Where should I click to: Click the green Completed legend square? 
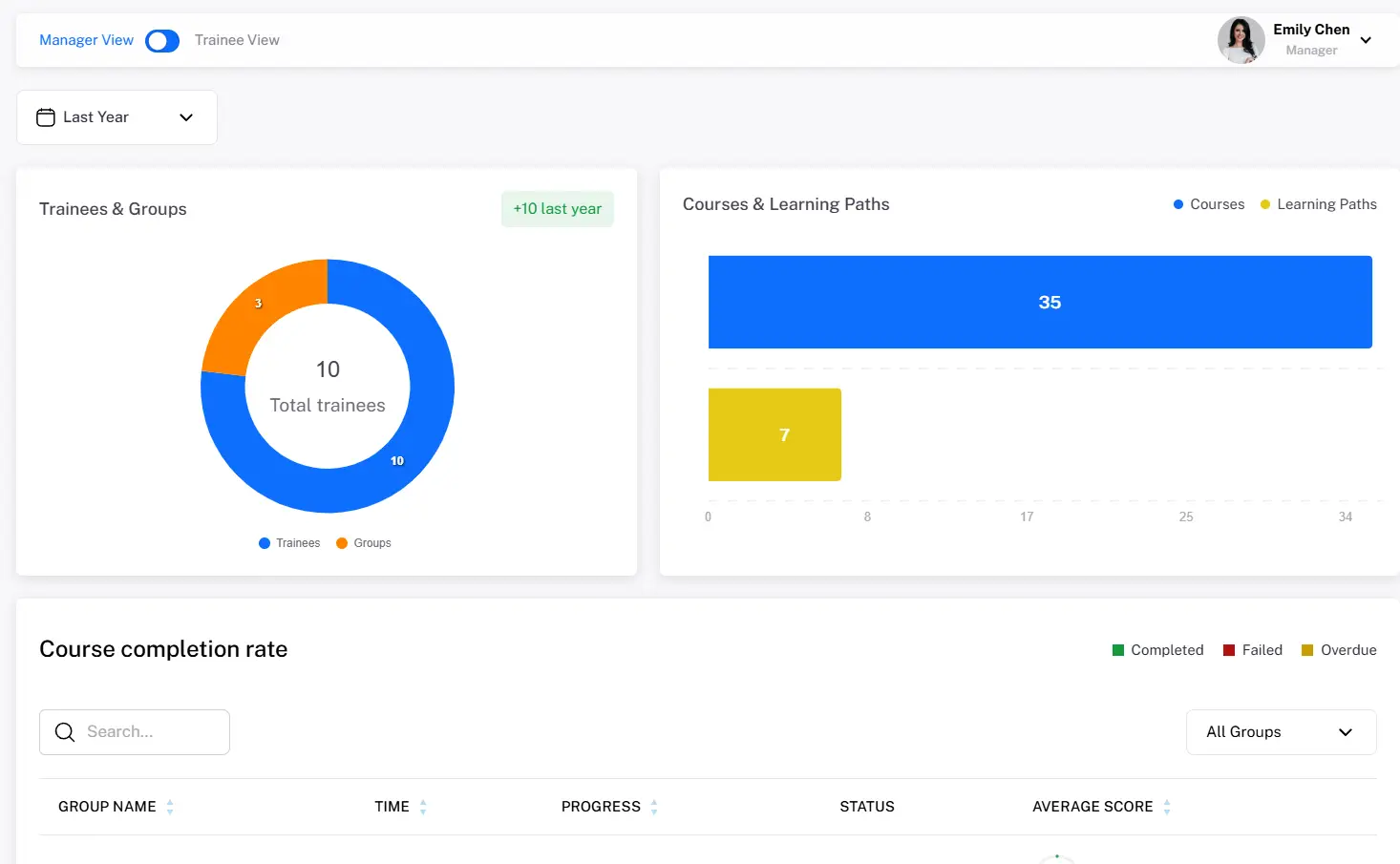click(x=1117, y=649)
